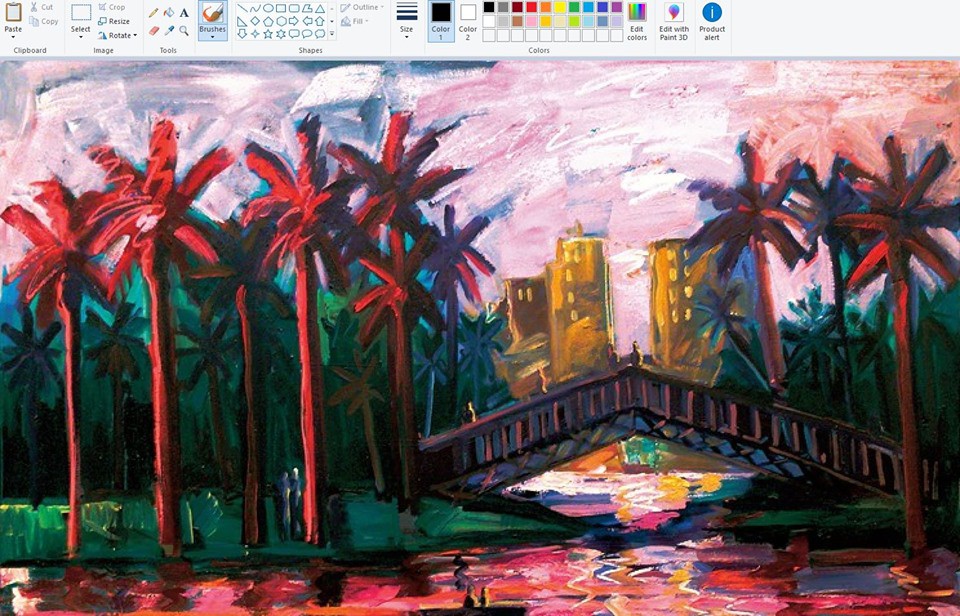This screenshot has width=960, height=616.
Task: Select the Magnifier tool
Action: [x=183, y=28]
